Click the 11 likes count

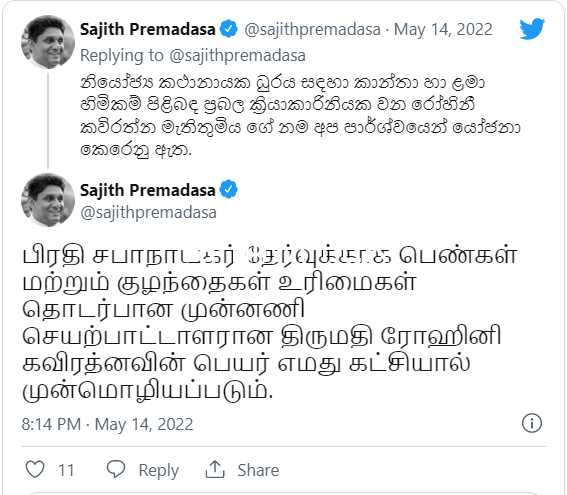(66, 470)
